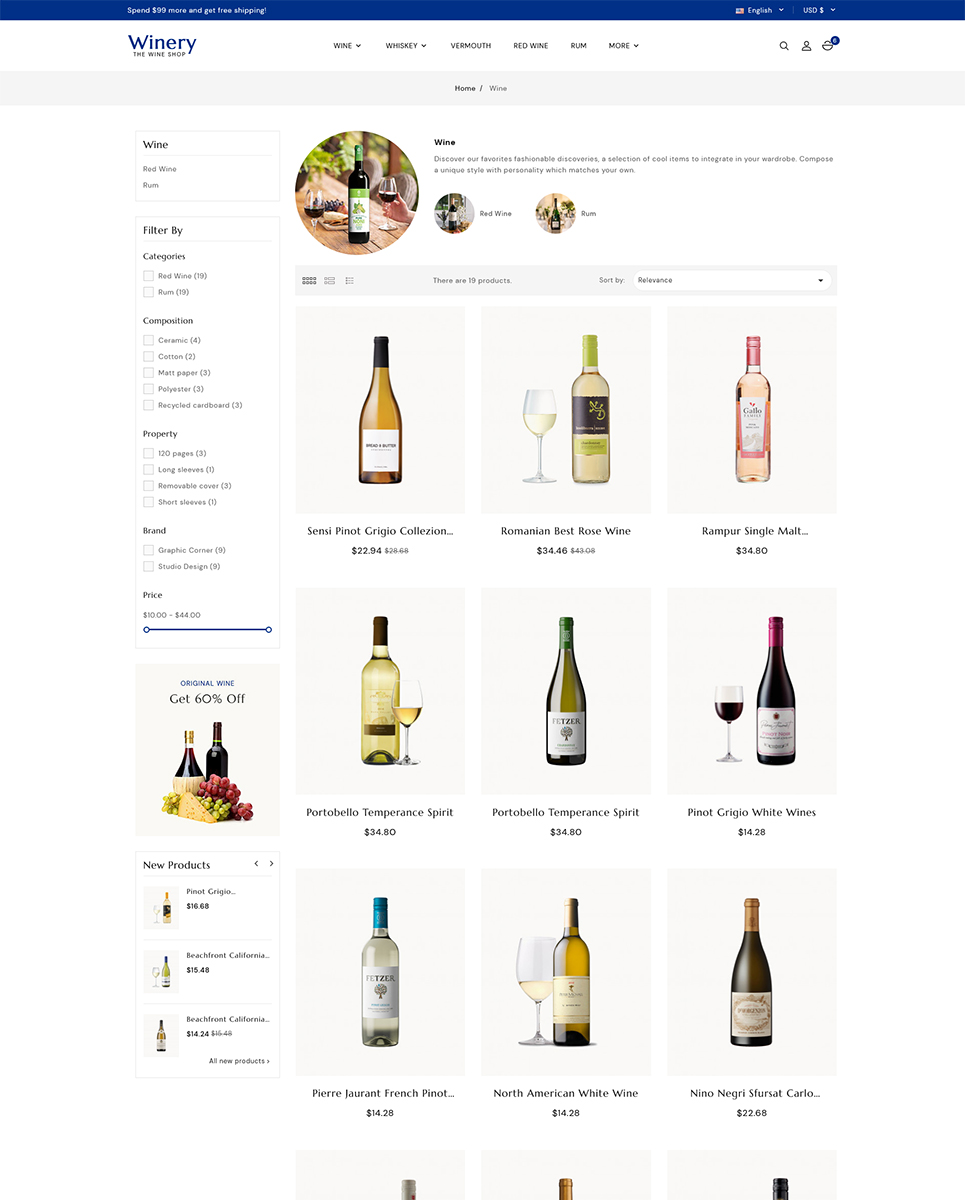The width and height of the screenshot is (965, 1200).
Task: Select Vermouth in the navigation bar
Action: pos(471,46)
